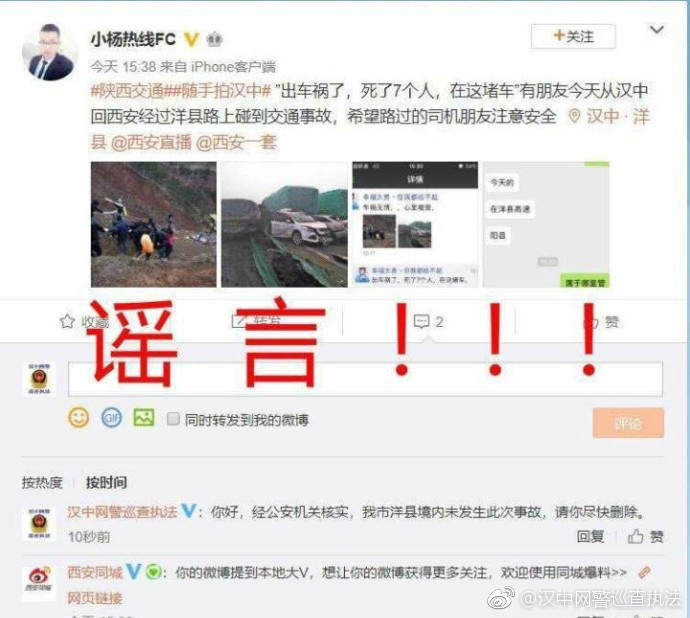Switch to 按热度 sorting tab
Screen dimensions: 690x618
coord(42,482)
